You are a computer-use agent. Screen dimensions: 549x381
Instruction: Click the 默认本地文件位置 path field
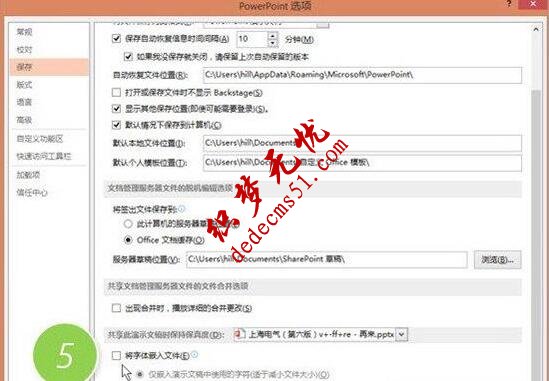[x=362, y=143]
